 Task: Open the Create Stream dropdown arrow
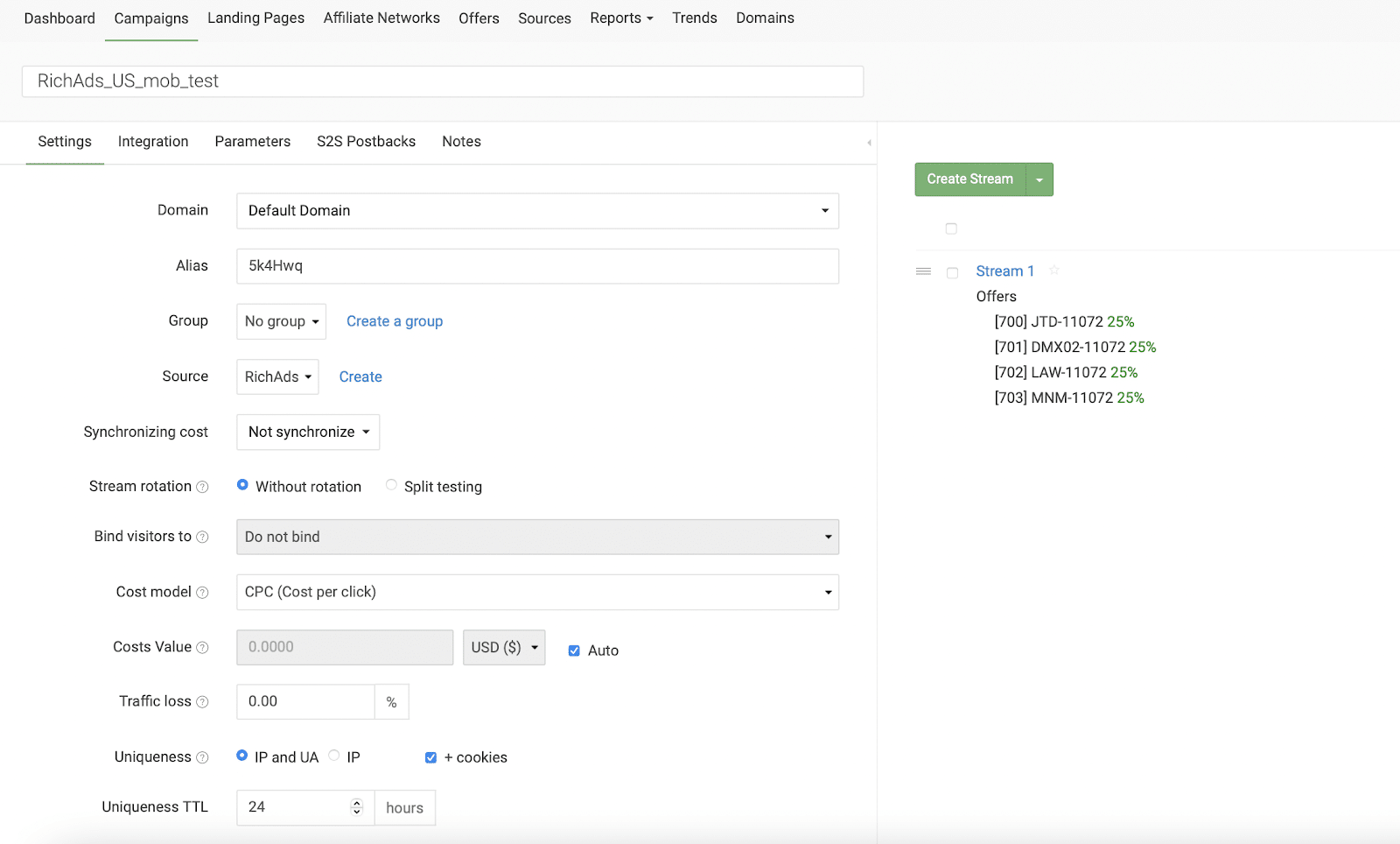[1039, 179]
